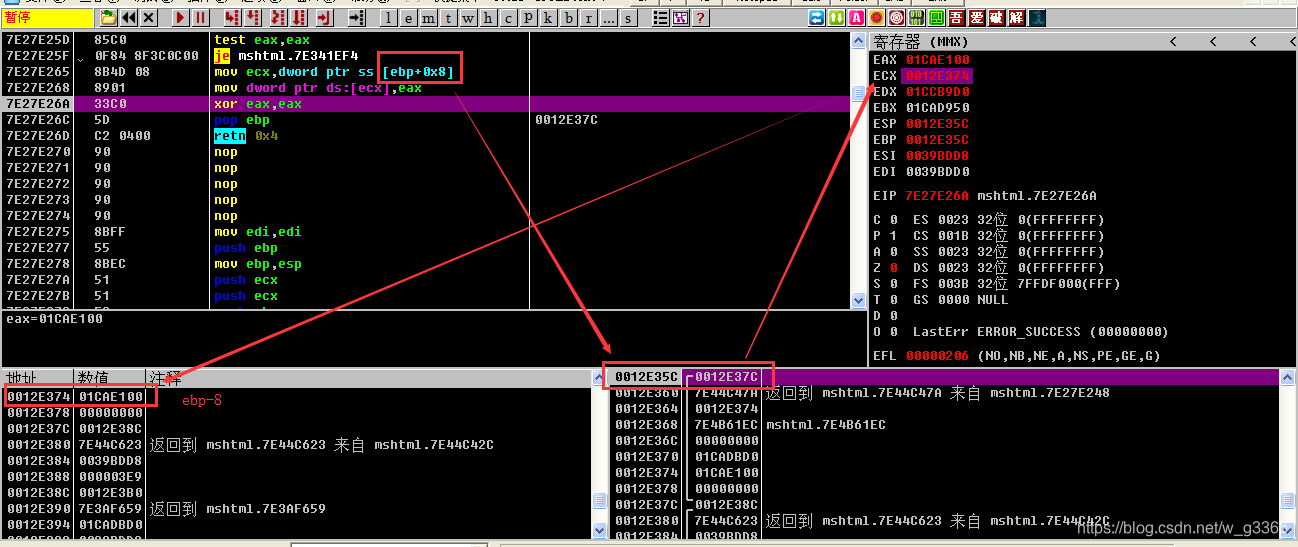1298x547 pixels.
Task: Open Source window with 's' button
Action: (627, 18)
